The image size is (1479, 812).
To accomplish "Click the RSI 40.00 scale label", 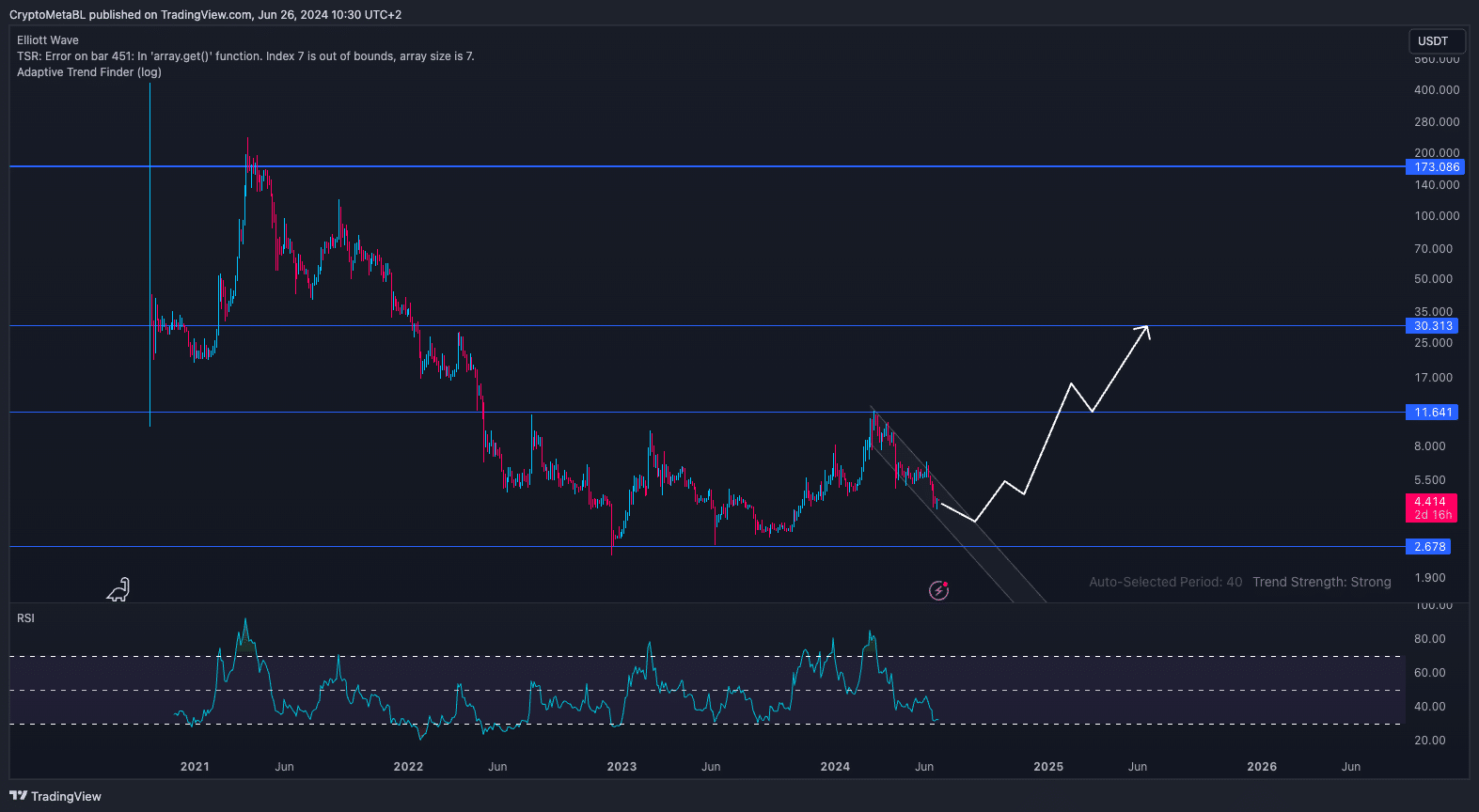I will click(1429, 707).
